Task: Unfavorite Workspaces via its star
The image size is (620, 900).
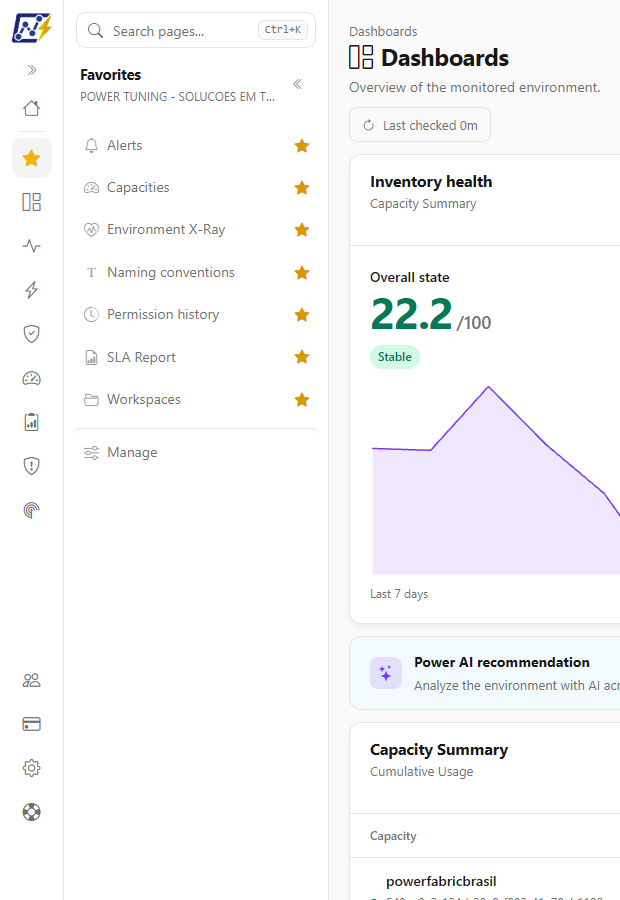Action: point(302,399)
